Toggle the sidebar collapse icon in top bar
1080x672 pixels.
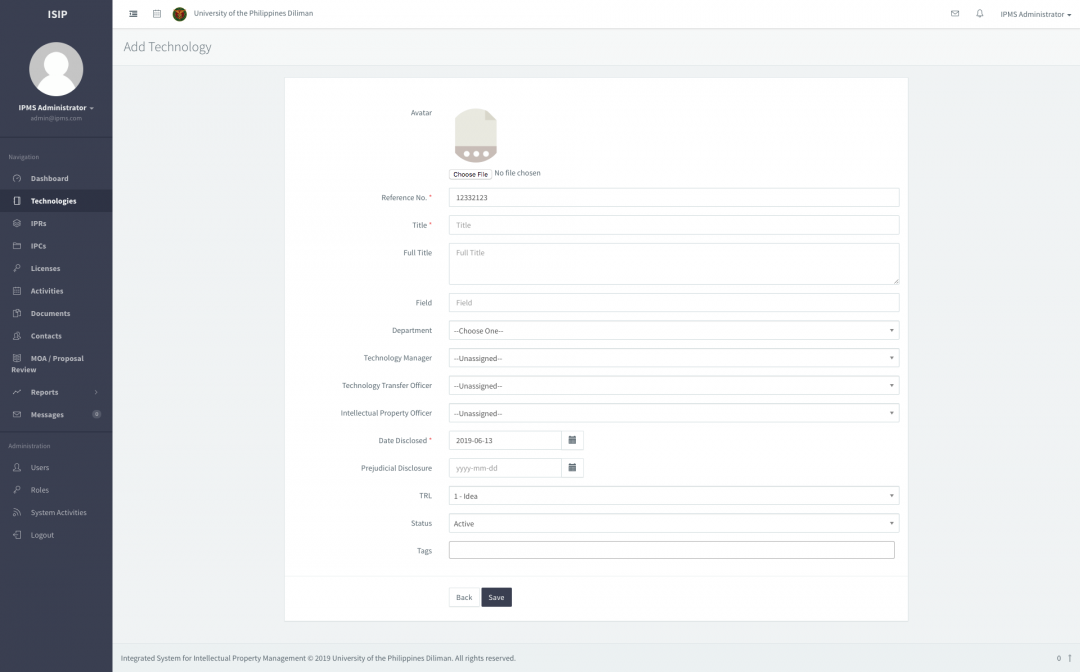pos(133,14)
